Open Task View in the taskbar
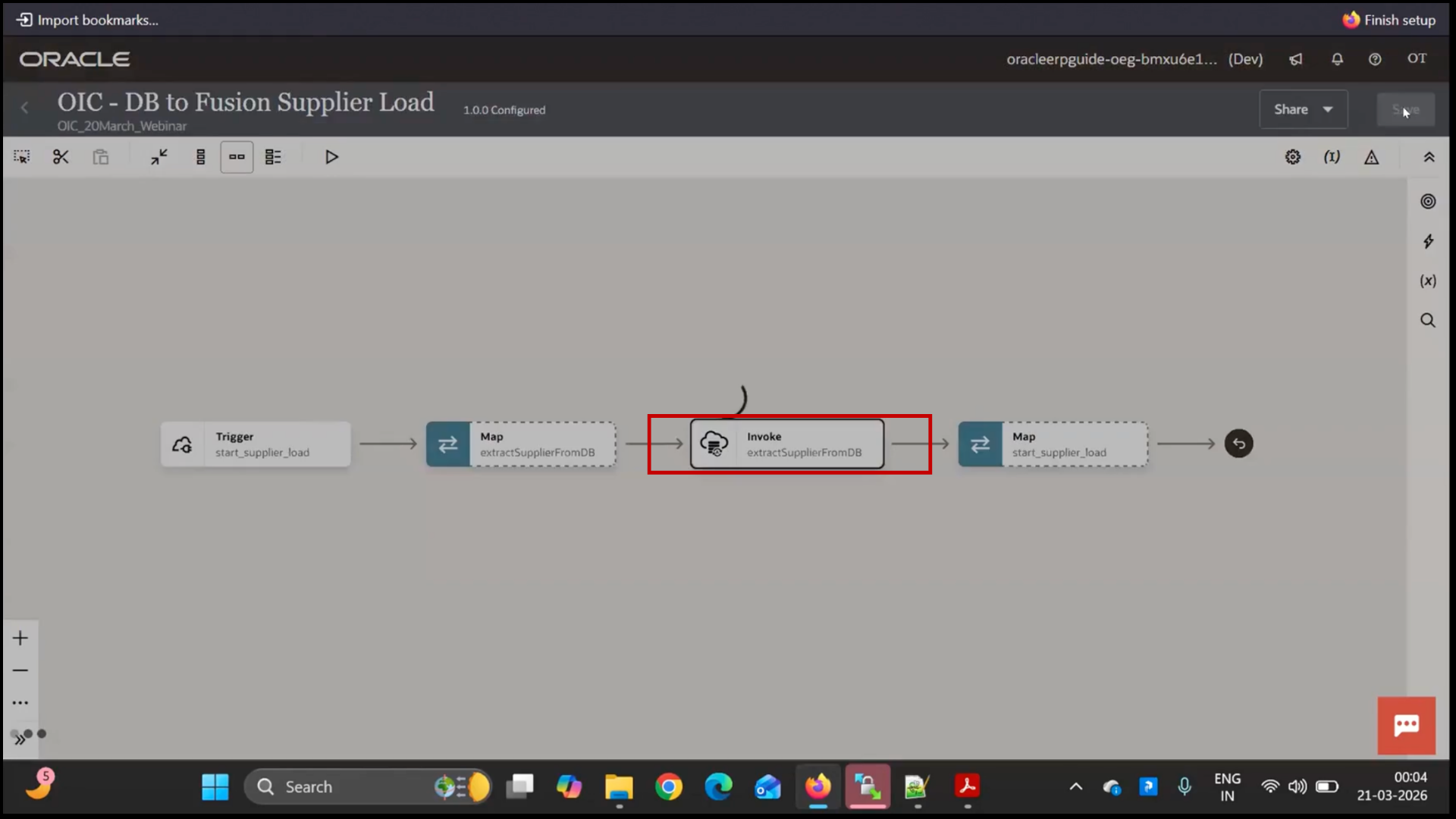This screenshot has height=819, width=1456. pyautogui.click(x=520, y=787)
